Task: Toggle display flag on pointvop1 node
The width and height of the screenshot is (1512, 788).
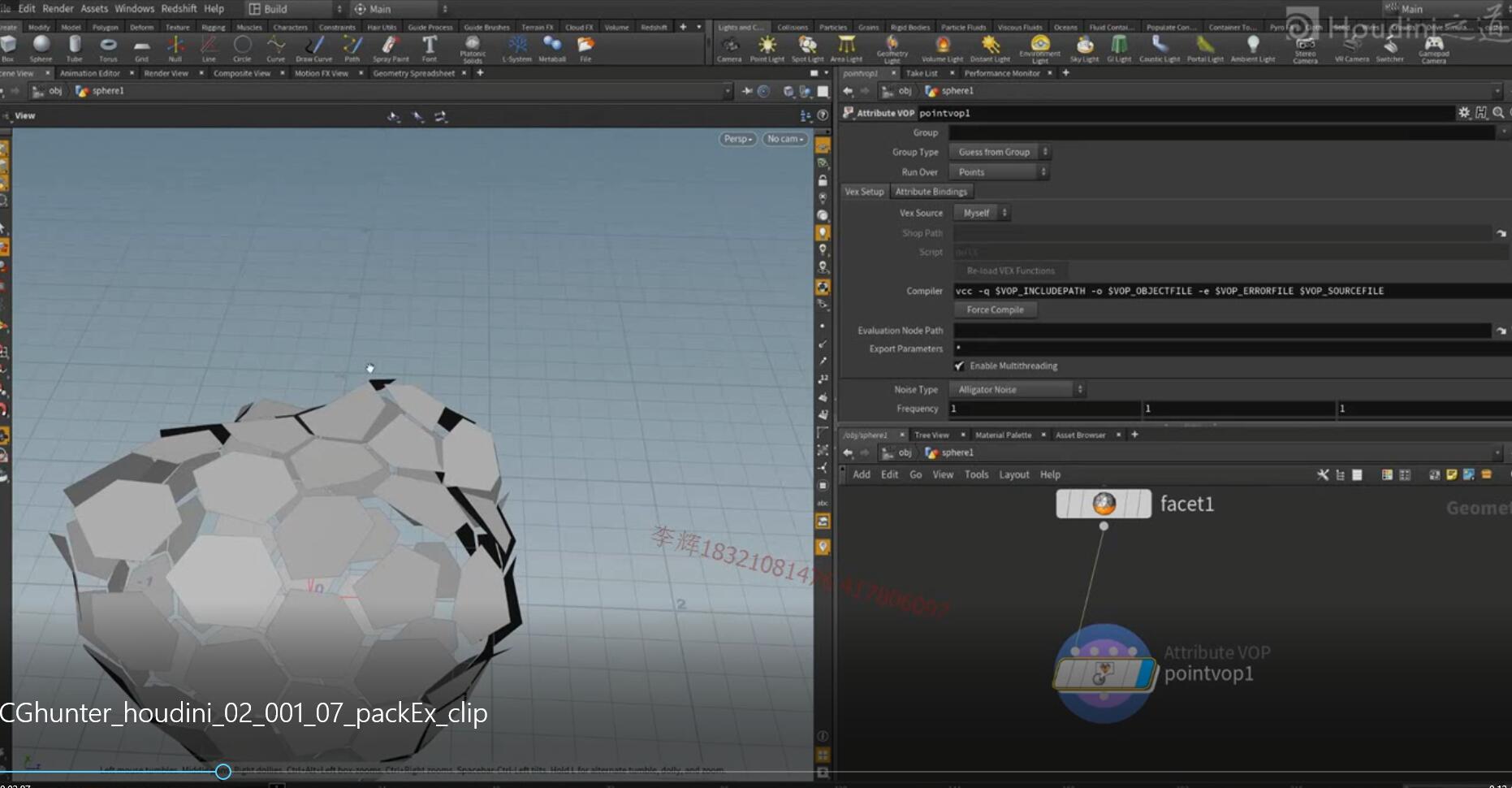Action: tap(1145, 673)
